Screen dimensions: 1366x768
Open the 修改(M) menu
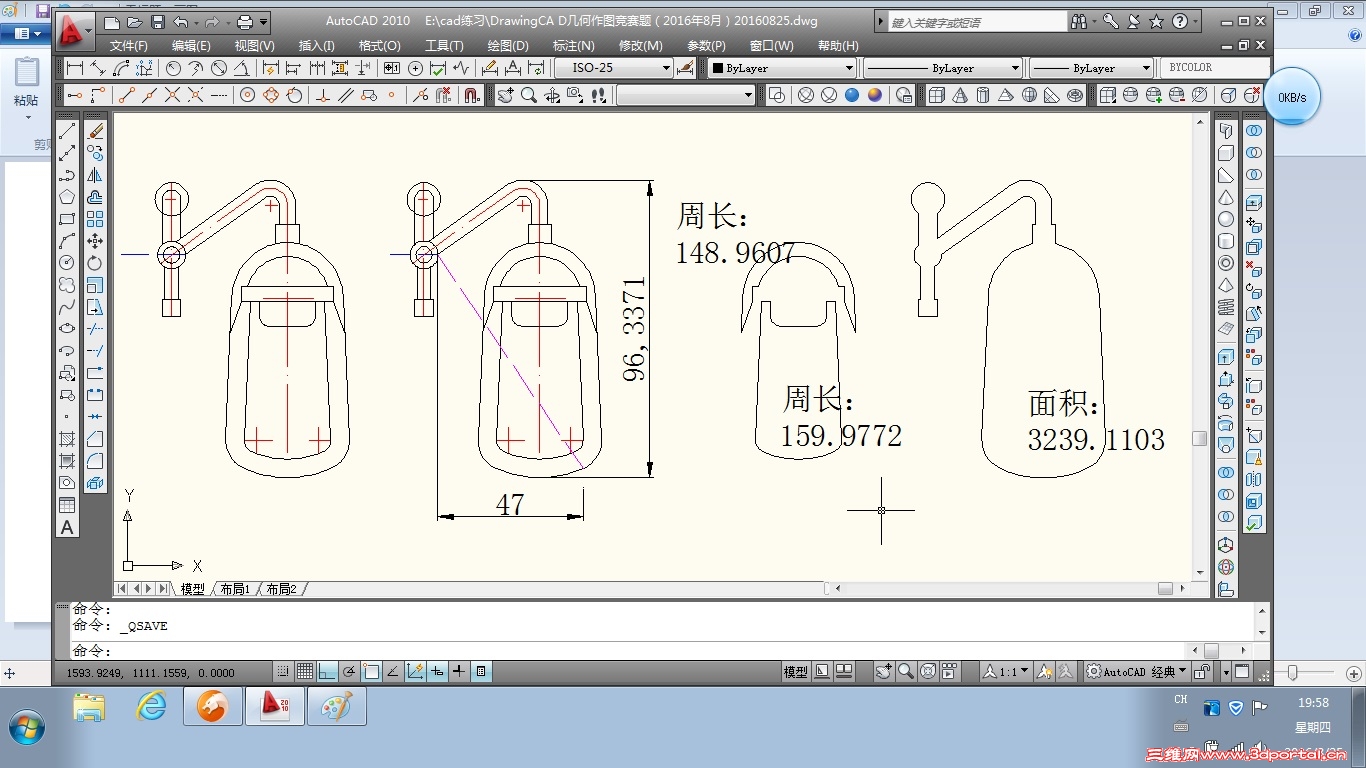[x=640, y=46]
